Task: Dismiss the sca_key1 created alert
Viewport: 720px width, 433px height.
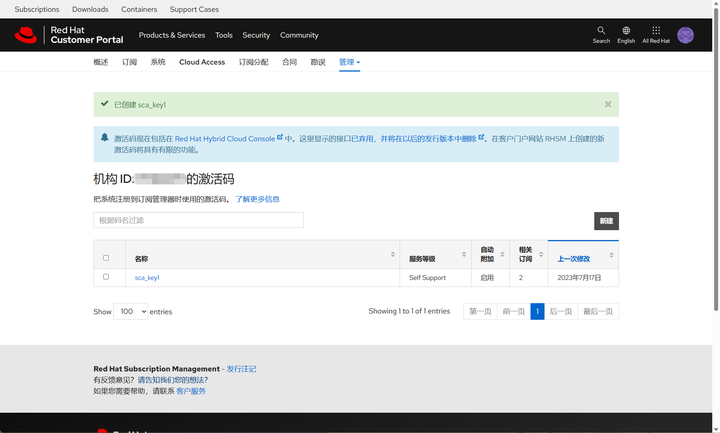Action: pyautogui.click(x=608, y=104)
